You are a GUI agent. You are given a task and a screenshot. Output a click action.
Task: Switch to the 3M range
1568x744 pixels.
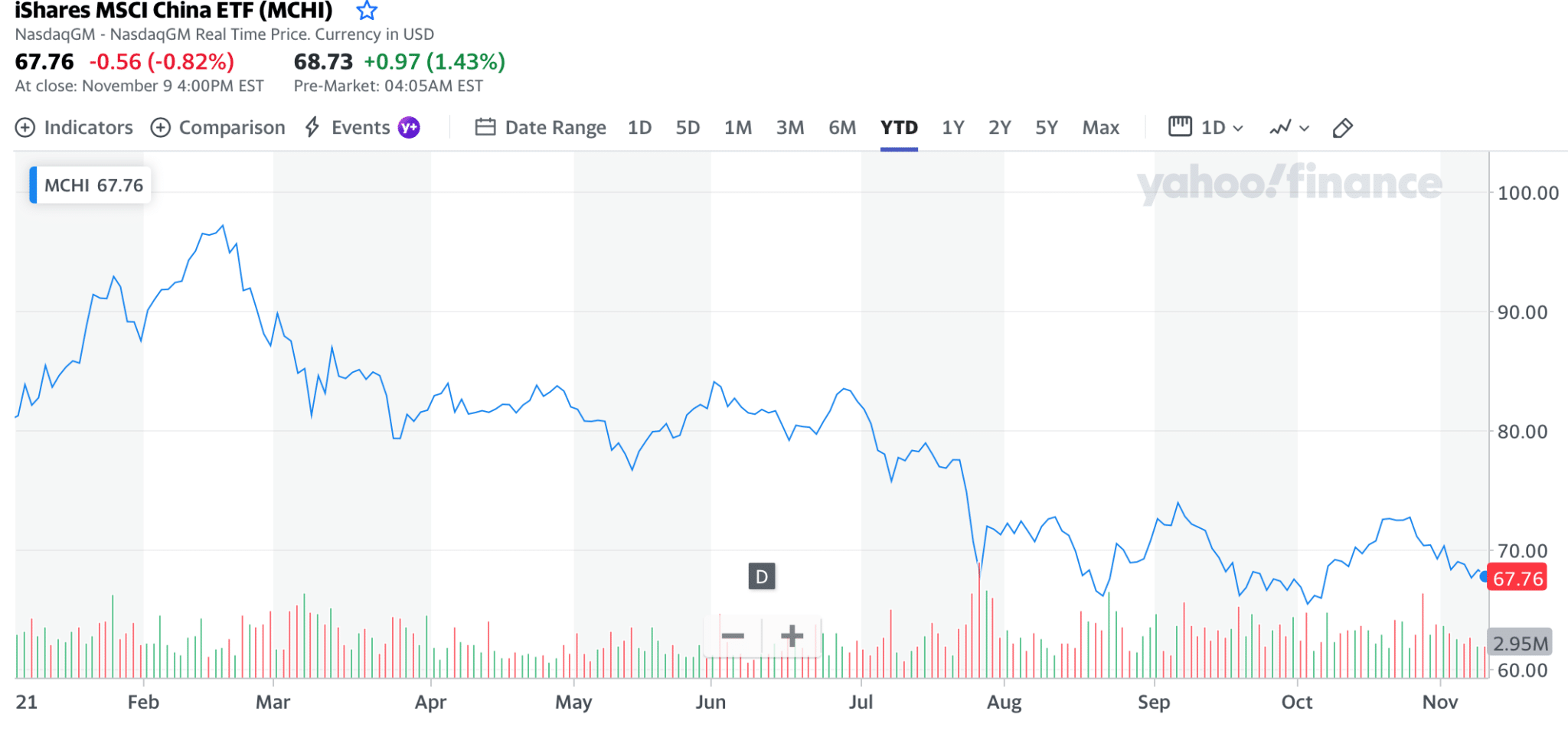790,128
